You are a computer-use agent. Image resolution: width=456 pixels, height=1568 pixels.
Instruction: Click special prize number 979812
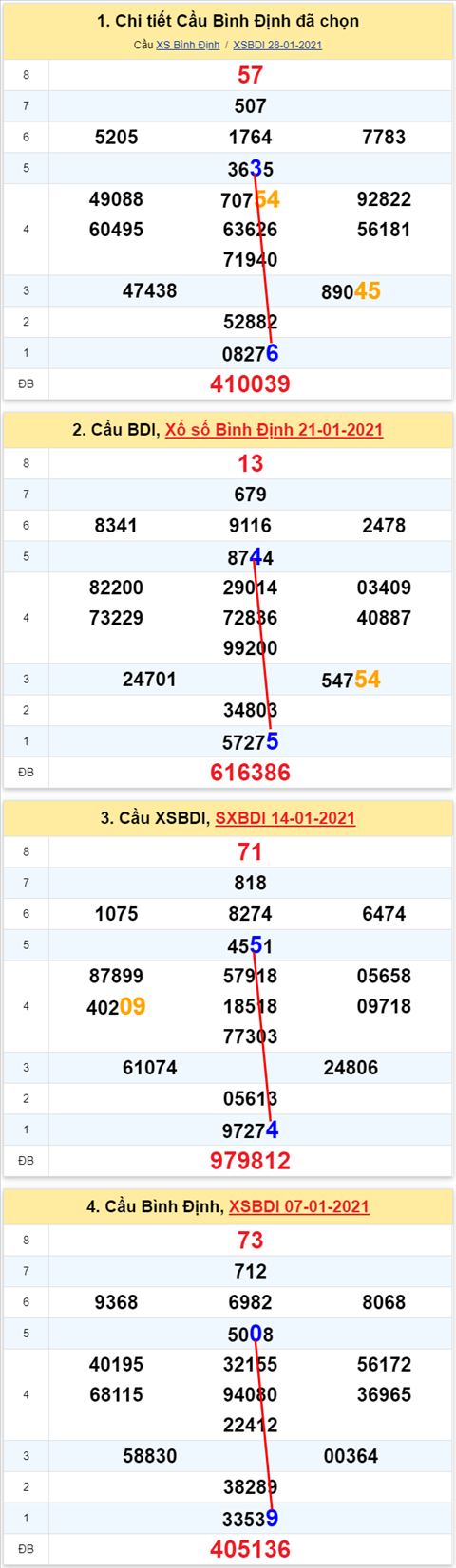pos(250,1161)
